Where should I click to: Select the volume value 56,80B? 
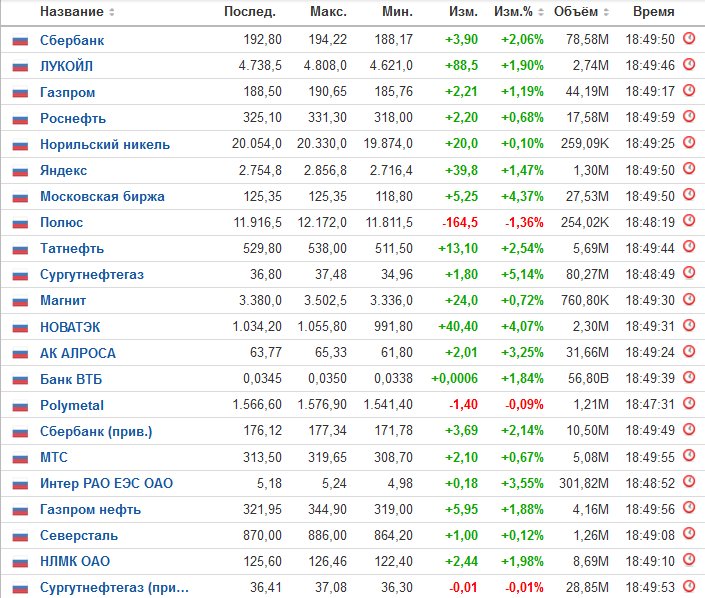click(x=588, y=379)
